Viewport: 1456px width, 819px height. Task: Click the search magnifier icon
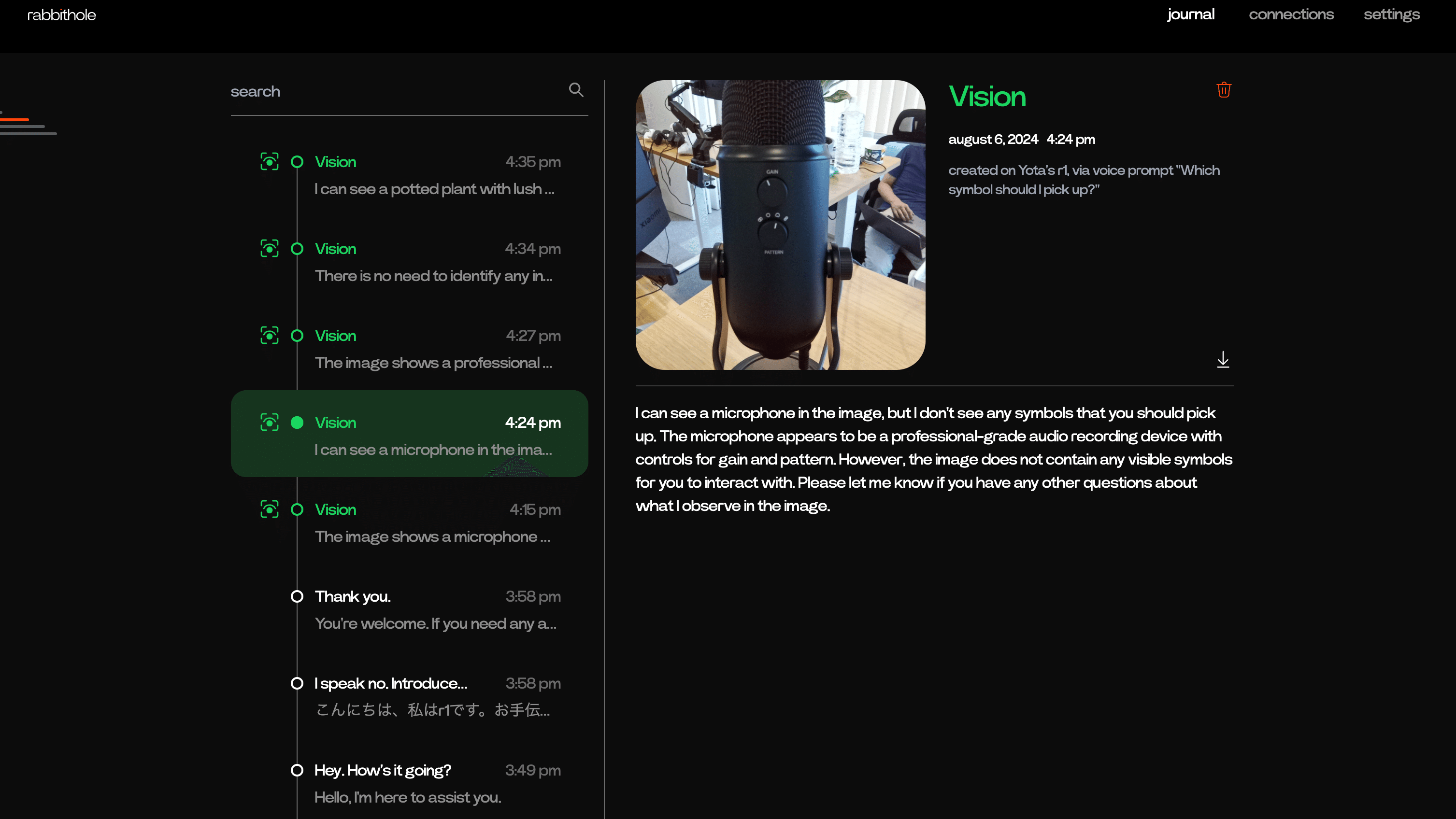click(x=575, y=90)
